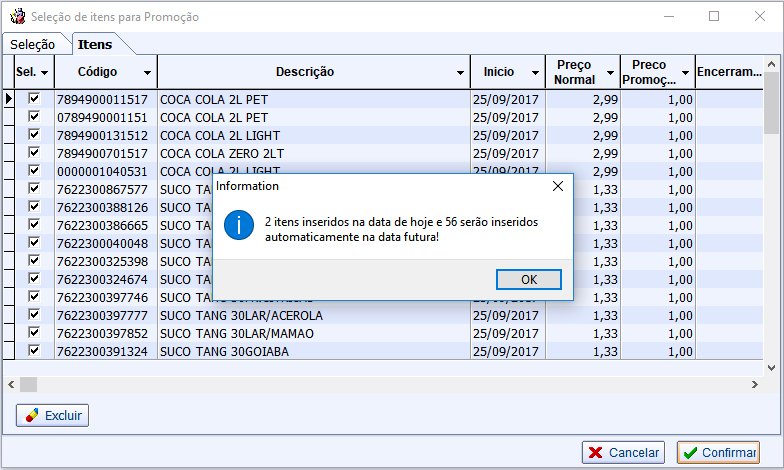Click the application icon in the title bar
This screenshot has width=784, height=470.
pos(16,16)
